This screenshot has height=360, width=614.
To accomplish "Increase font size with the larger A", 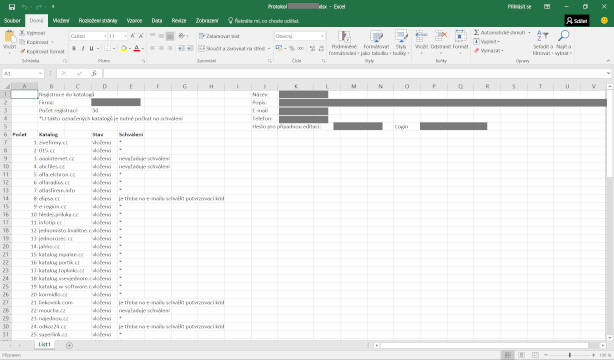I will 132,36.
